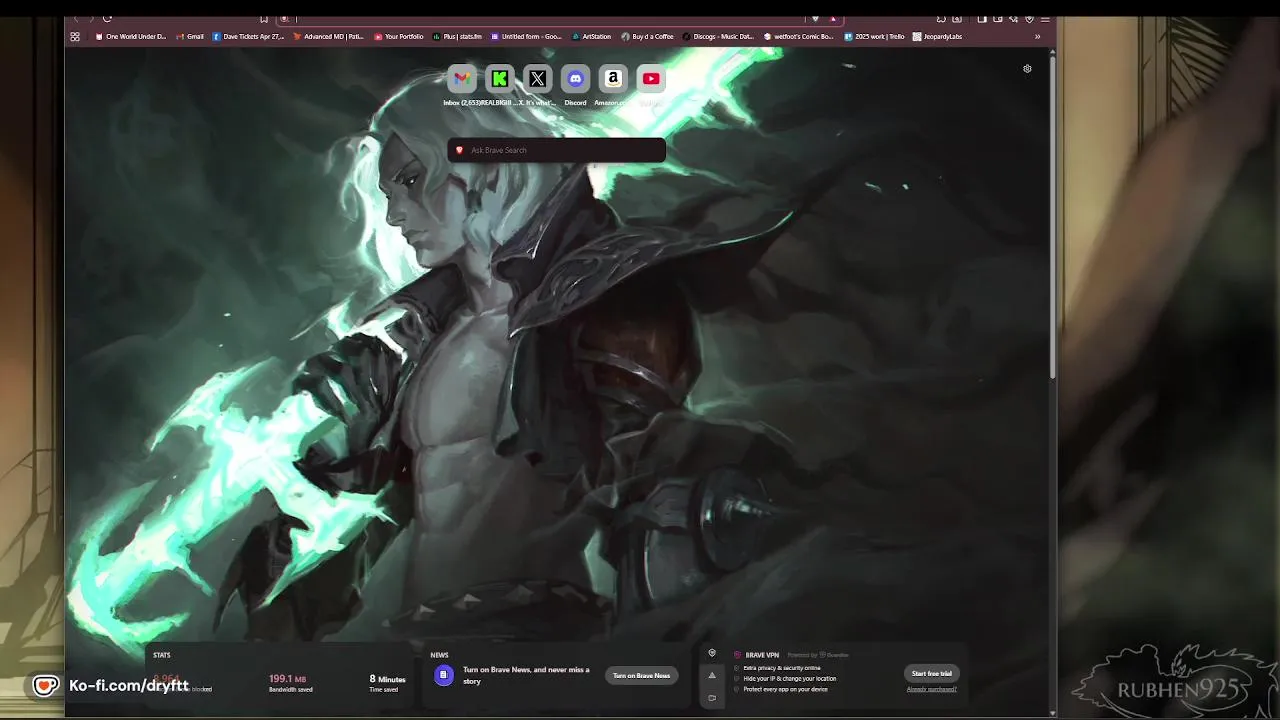Open the green Kick shortcut tile
Image resolution: width=1280 pixels, height=720 pixels.
point(500,79)
